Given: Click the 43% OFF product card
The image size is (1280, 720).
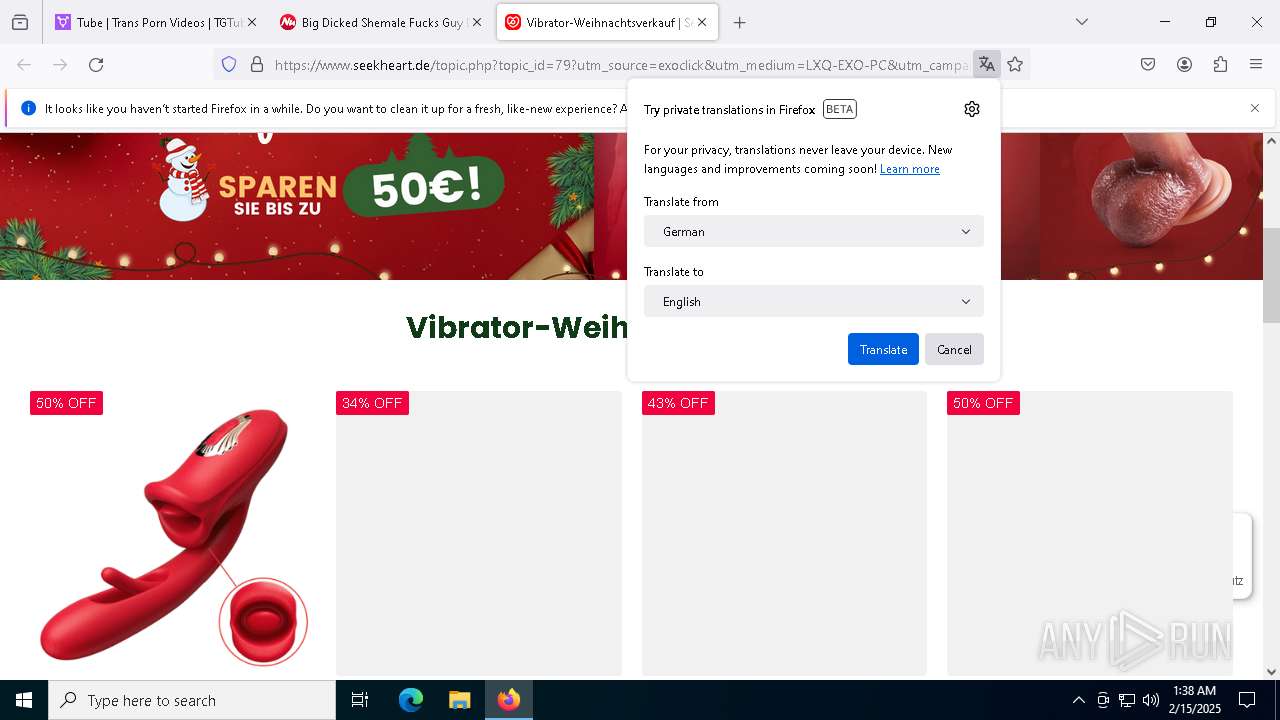Looking at the screenshot, I should pyautogui.click(x=784, y=533).
